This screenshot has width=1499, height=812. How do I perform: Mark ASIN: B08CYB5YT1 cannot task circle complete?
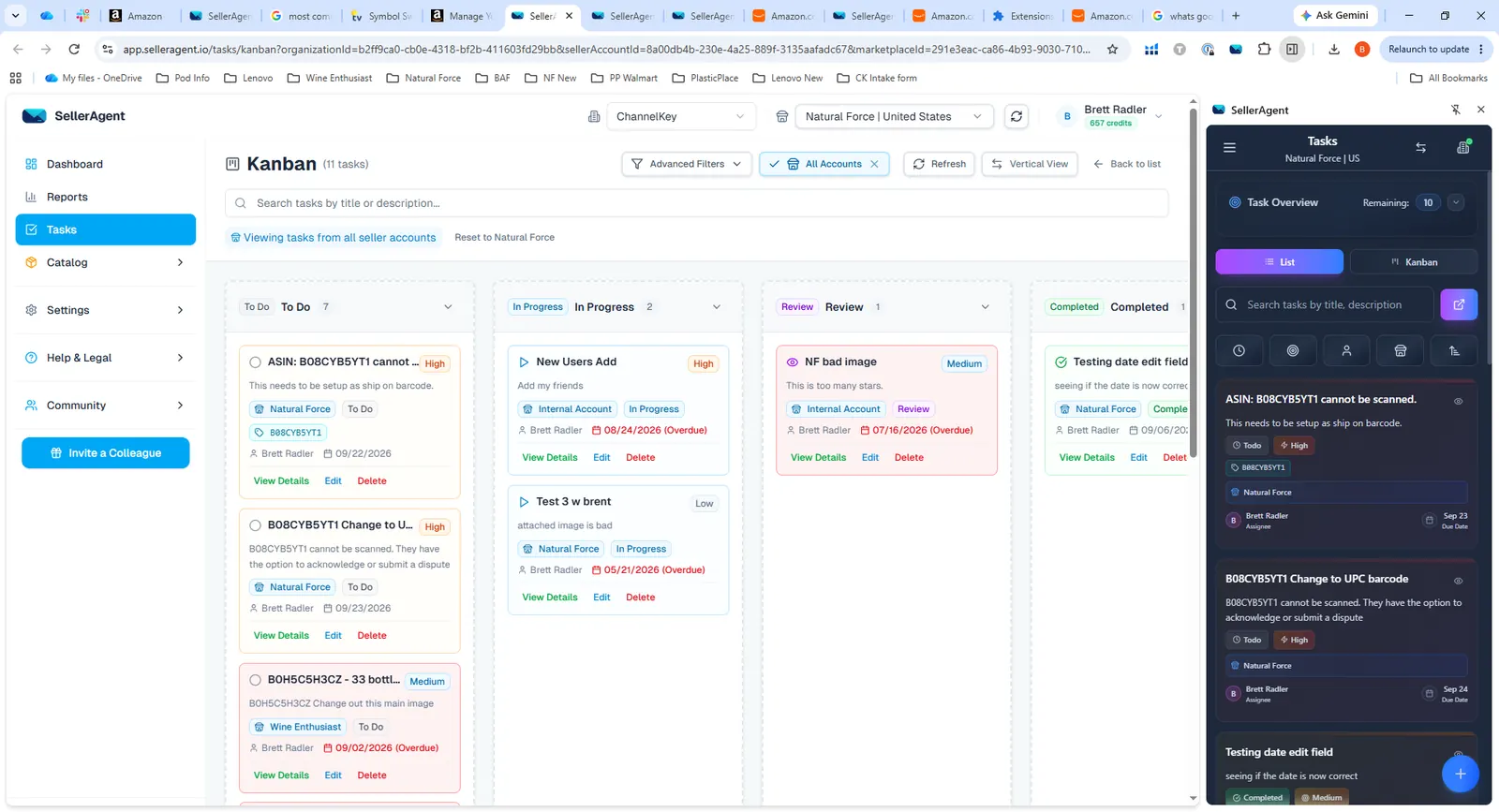pyautogui.click(x=255, y=362)
